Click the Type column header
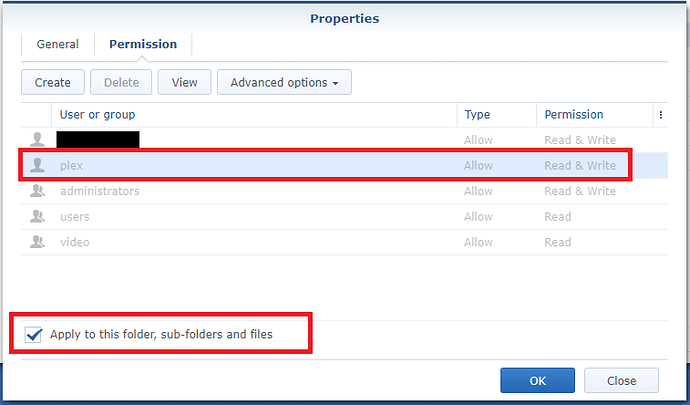690x405 pixels. (x=478, y=115)
